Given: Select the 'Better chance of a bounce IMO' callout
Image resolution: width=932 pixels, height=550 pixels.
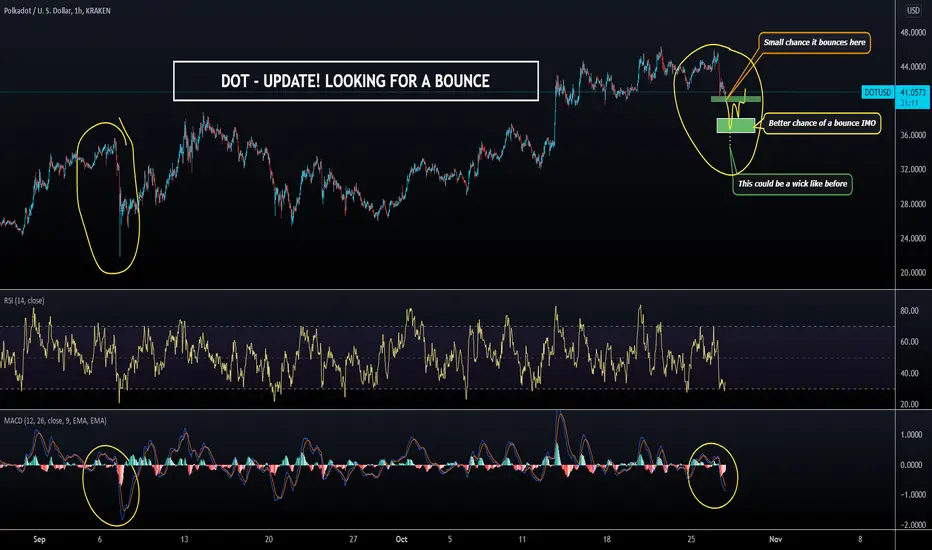Looking at the screenshot, I should click(822, 123).
